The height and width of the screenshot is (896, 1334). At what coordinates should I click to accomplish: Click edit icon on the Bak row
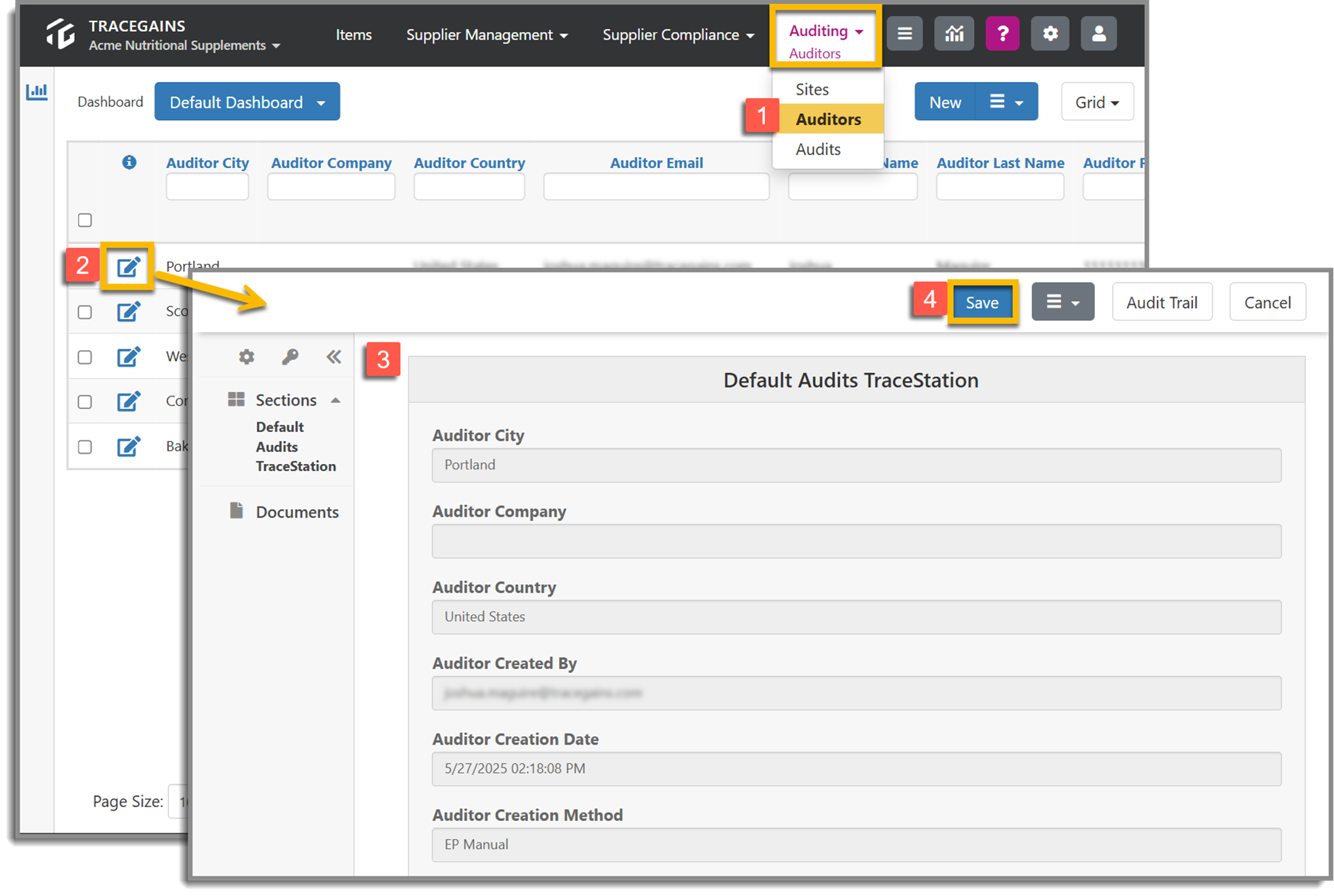tap(128, 446)
